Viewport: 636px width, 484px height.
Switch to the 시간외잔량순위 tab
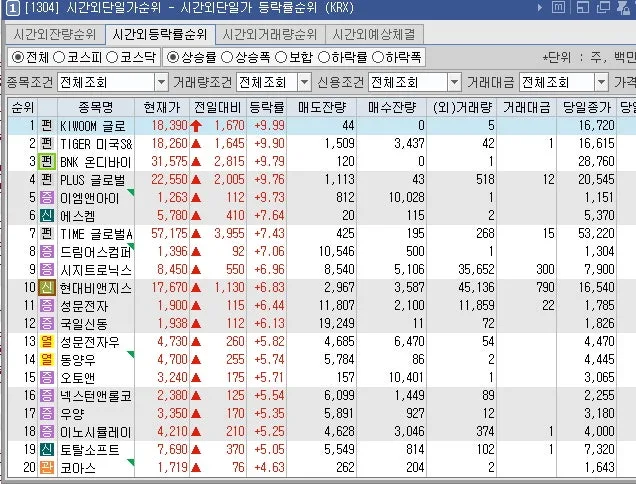(x=55, y=34)
